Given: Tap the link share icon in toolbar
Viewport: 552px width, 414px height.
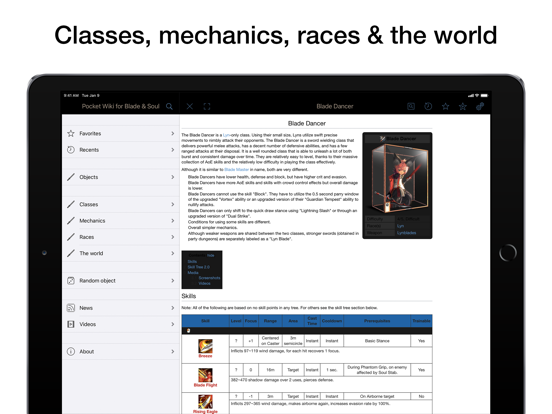Looking at the screenshot, I should [480, 106].
